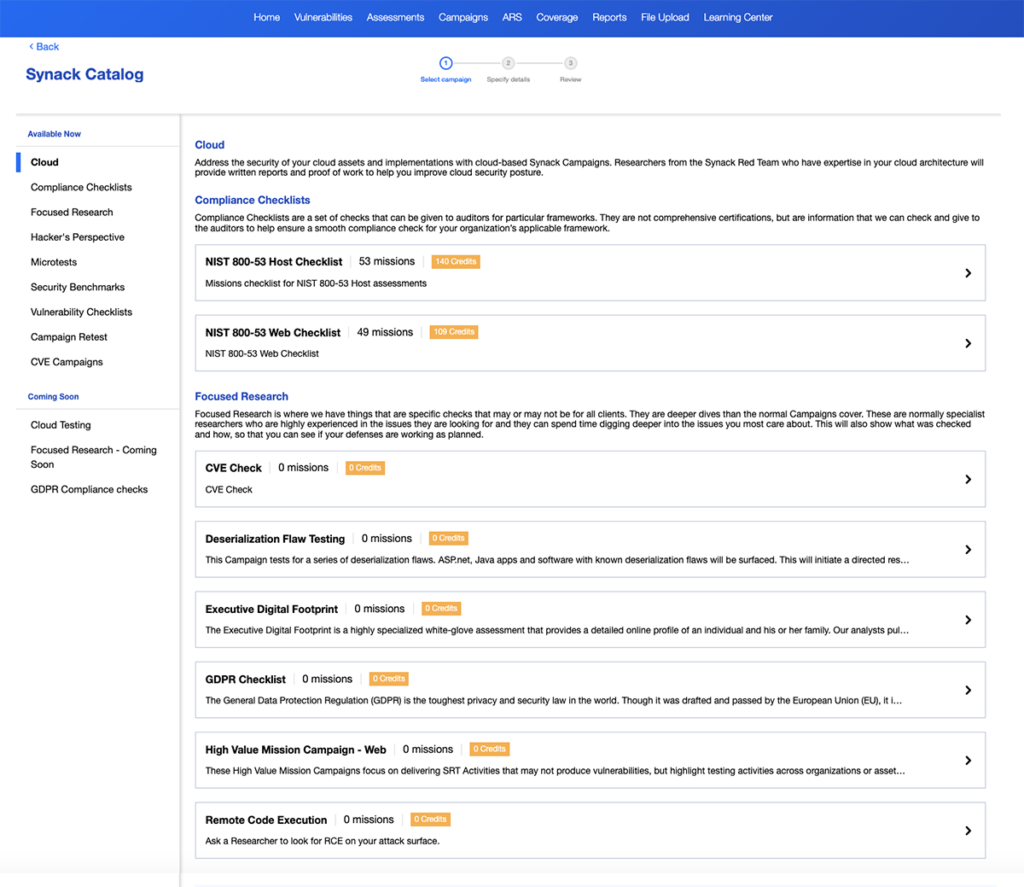Click the 140 Credits badge on NIST Host Checklist

pyautogui.click(x=455, y=261)
